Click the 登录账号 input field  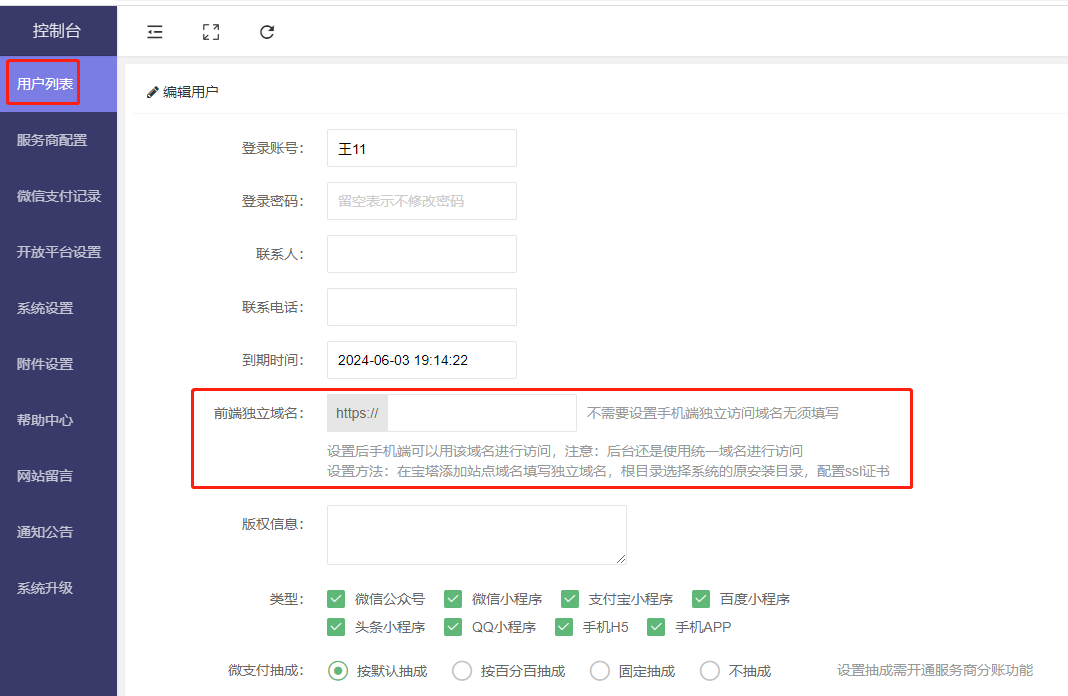(x=421, y=148)
